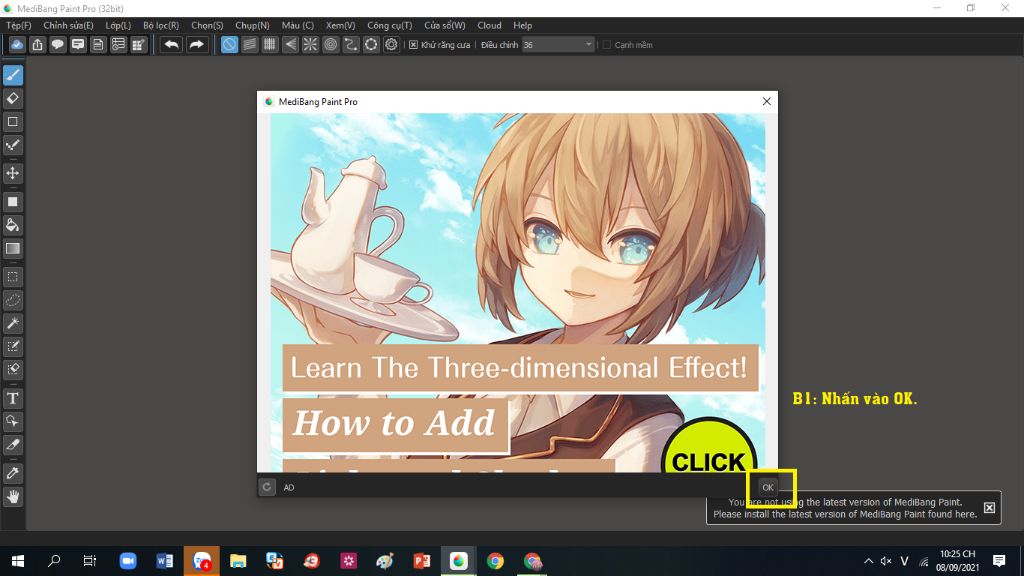
Task: Select the Brush tool in left toolbar
Action: point(12,75)
